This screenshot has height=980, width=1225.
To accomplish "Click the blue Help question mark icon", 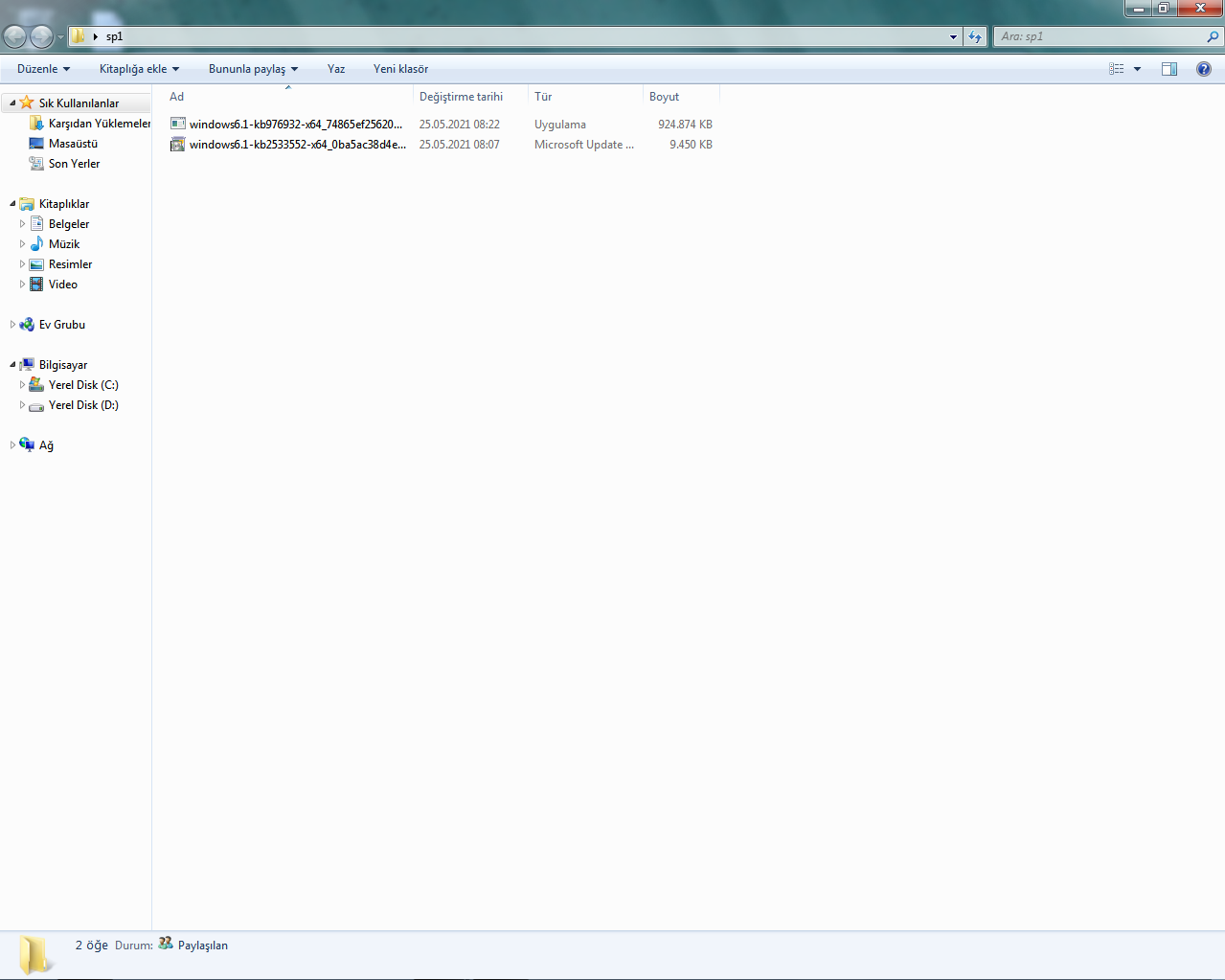I will [1204, 69].
